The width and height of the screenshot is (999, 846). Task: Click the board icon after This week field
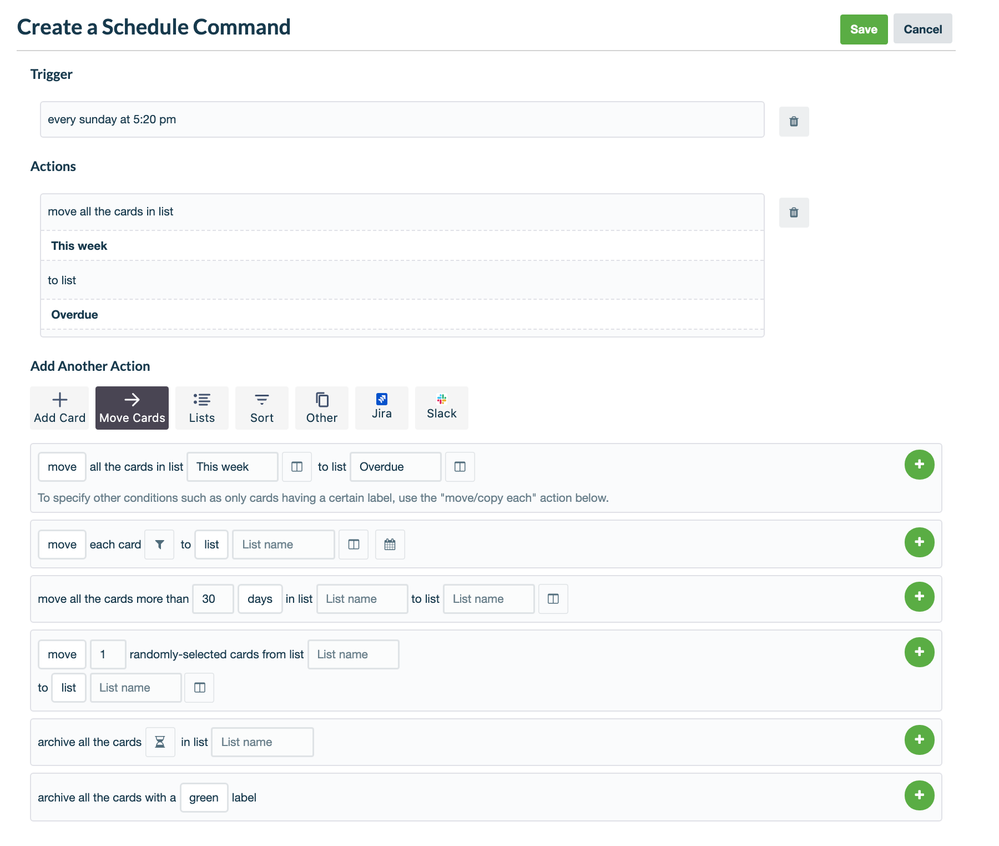tap(297, 467)
